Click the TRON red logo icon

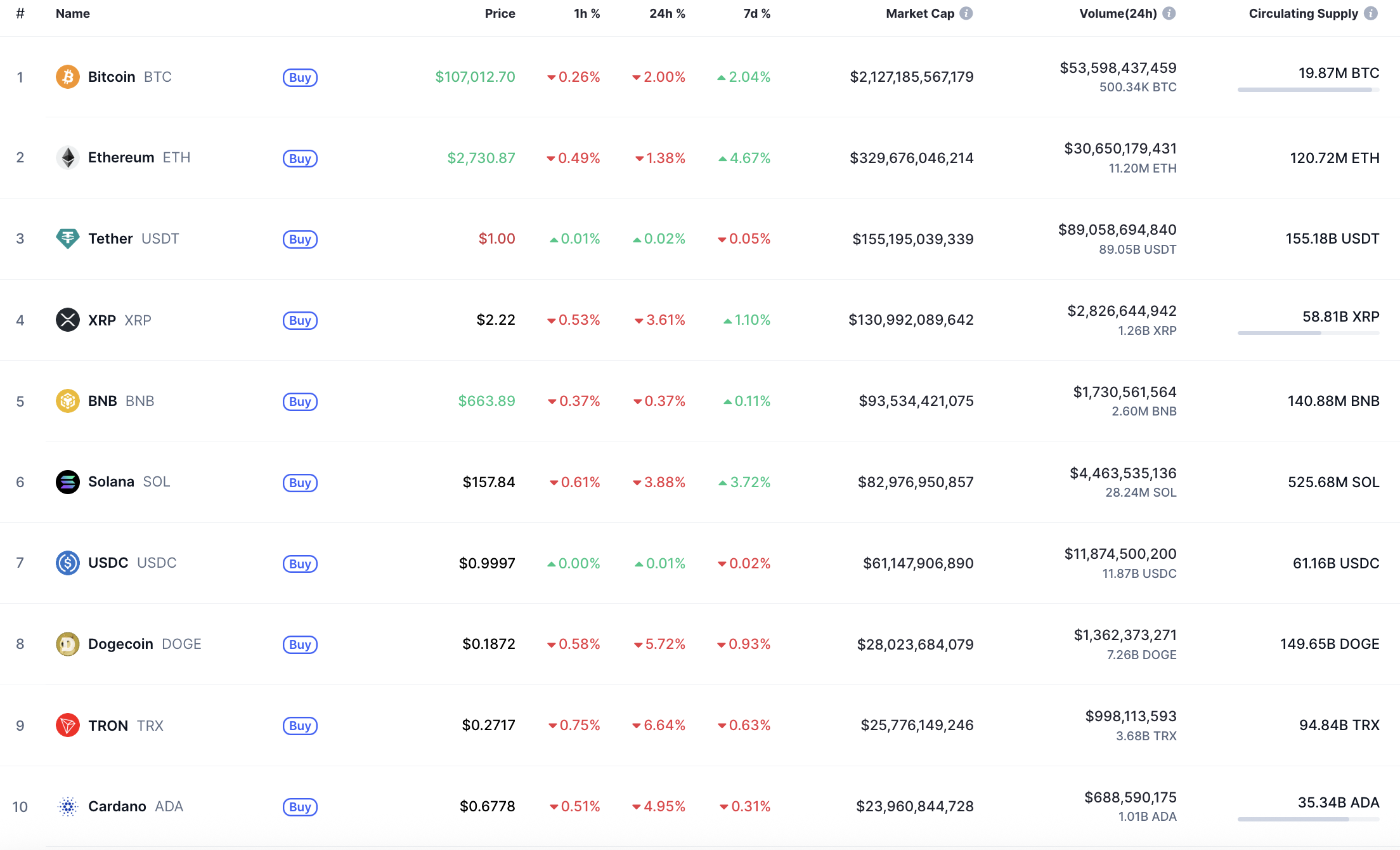click(x=67, y=725)
